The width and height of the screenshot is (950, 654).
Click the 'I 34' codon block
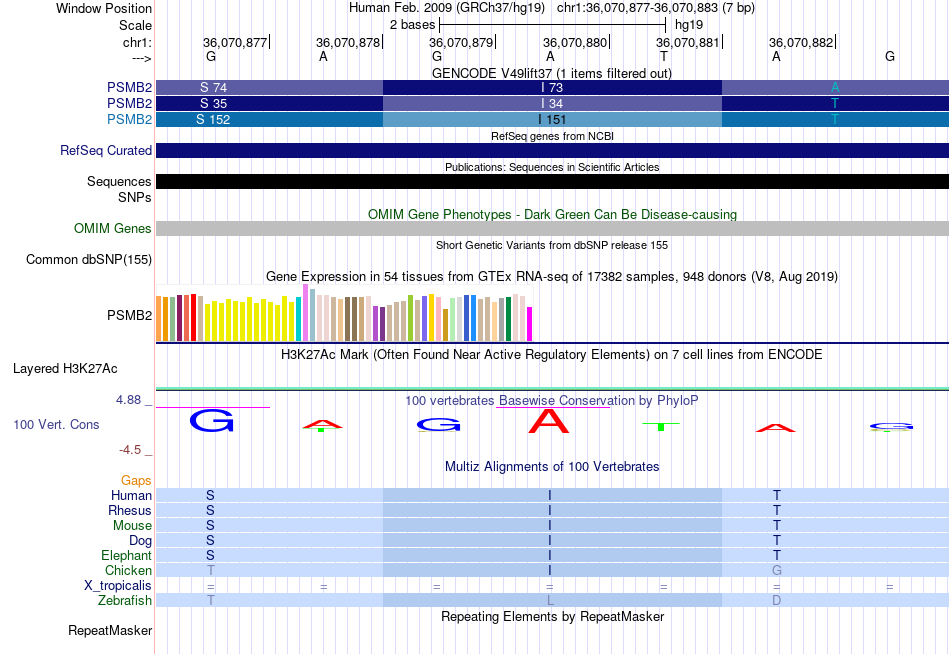point(552,103)
